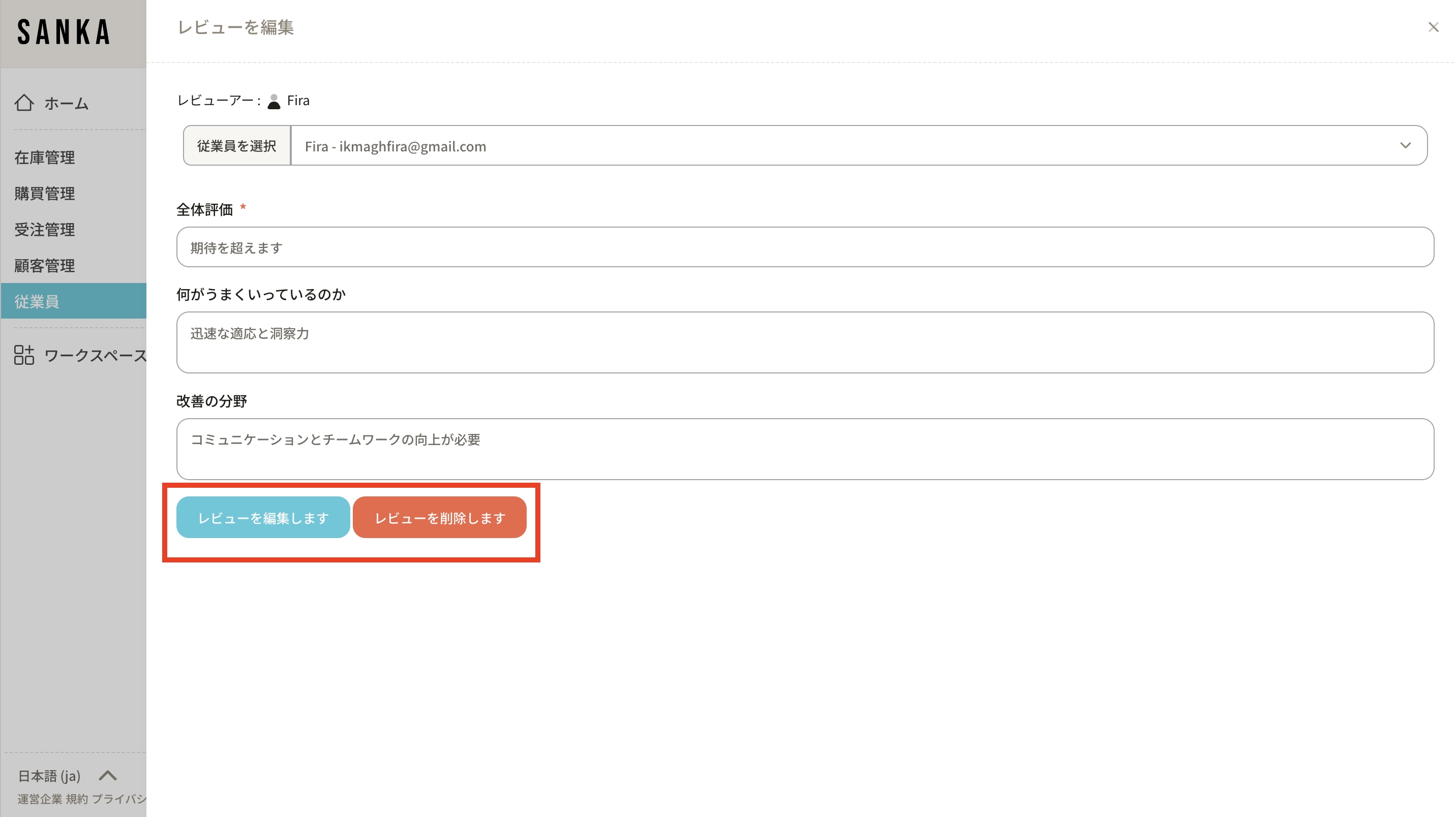
Task: Go to 購買管理 in sidebar
Action: tap(45, 194)
